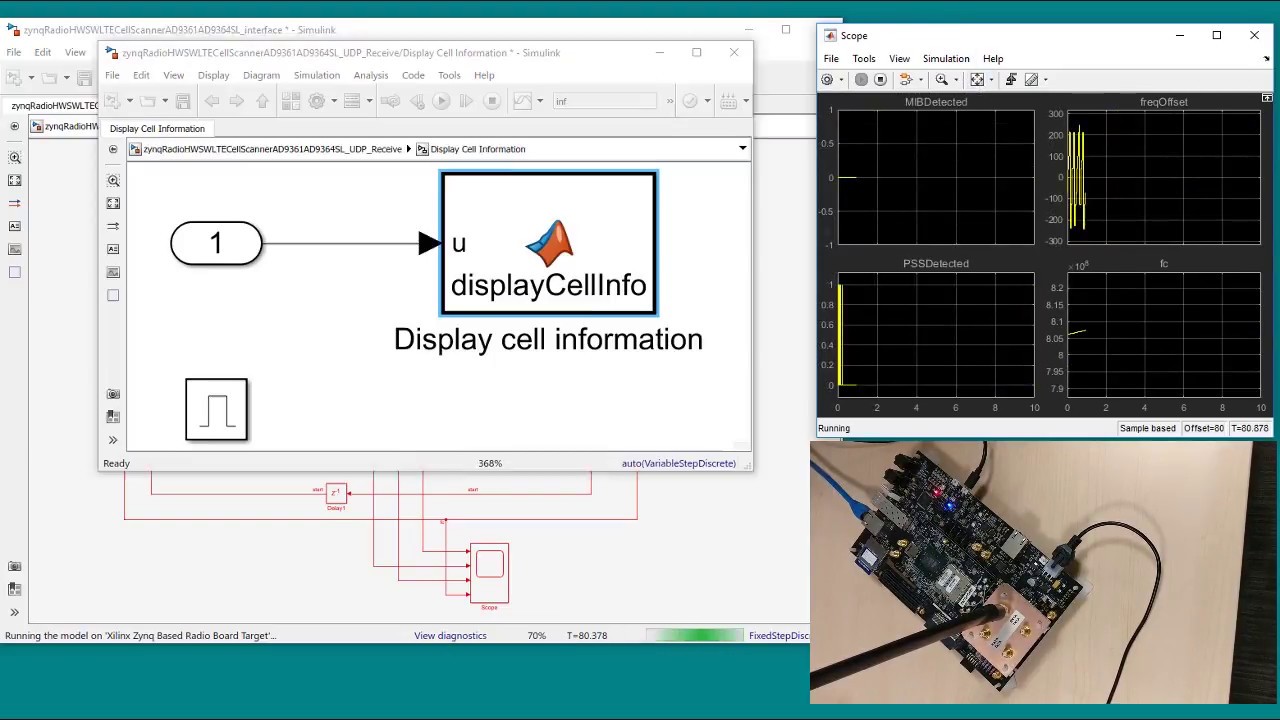Click Scope triggers icon

pos(1011,79)
